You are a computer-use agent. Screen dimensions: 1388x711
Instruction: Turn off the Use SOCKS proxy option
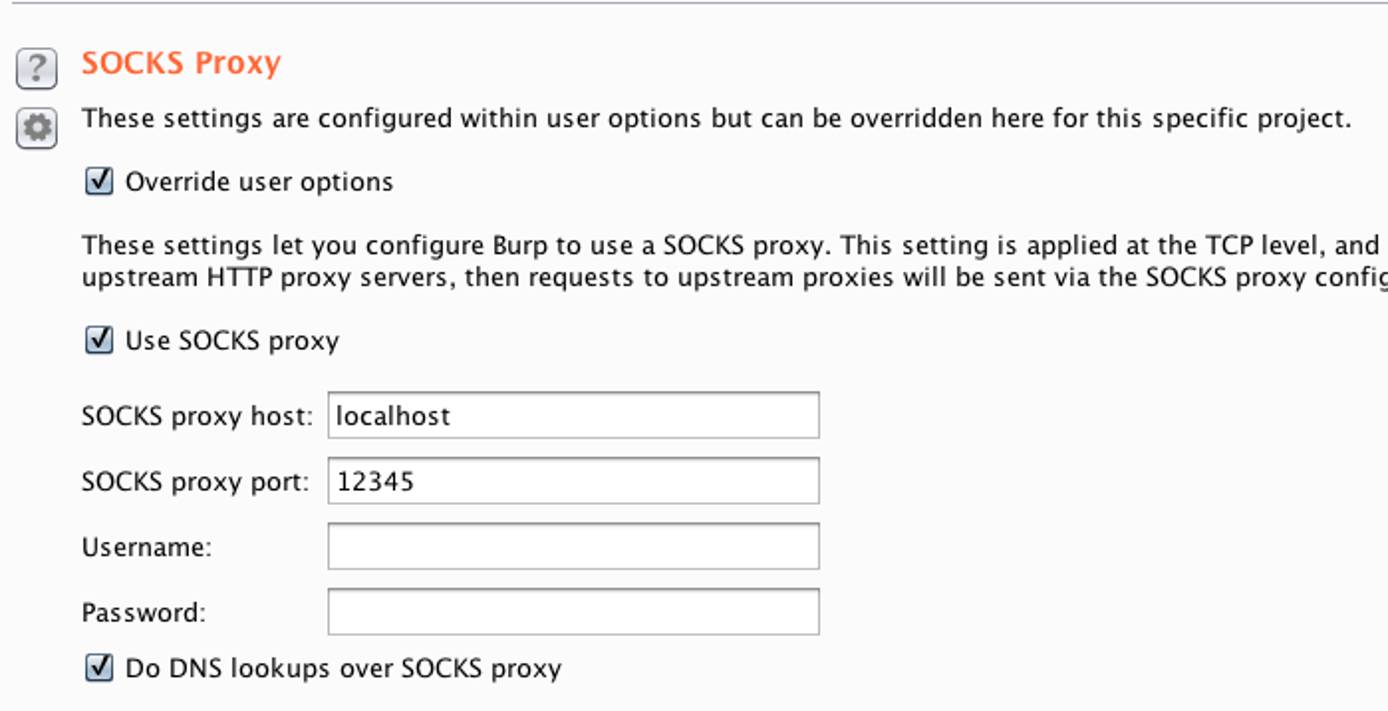pyautogui.click(x=98, y=340)
